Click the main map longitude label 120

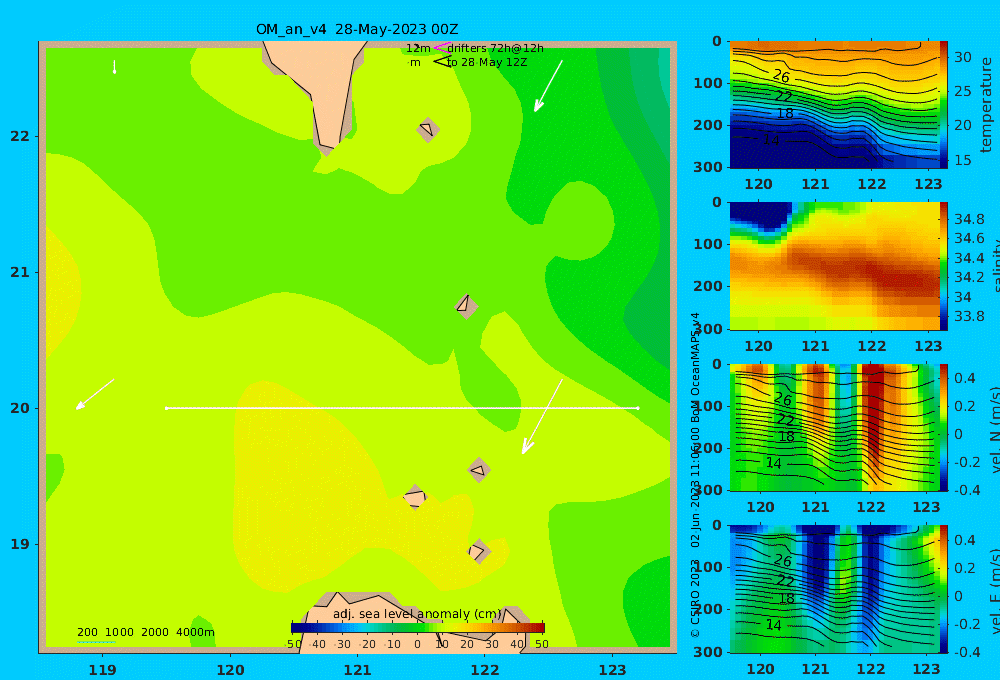tap(230, 670)
